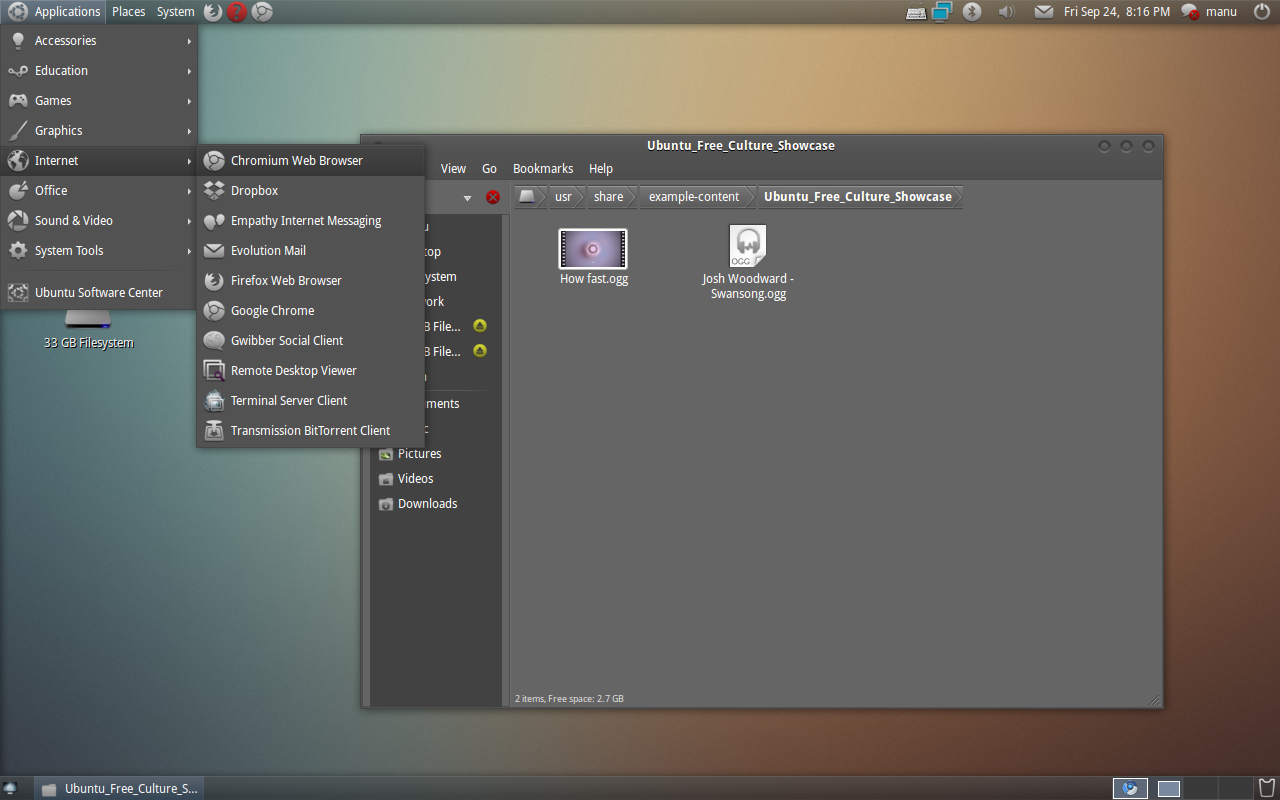1280x800 pixels.
Task: Start Gwibber Social Client
Action: coord(310,340)
